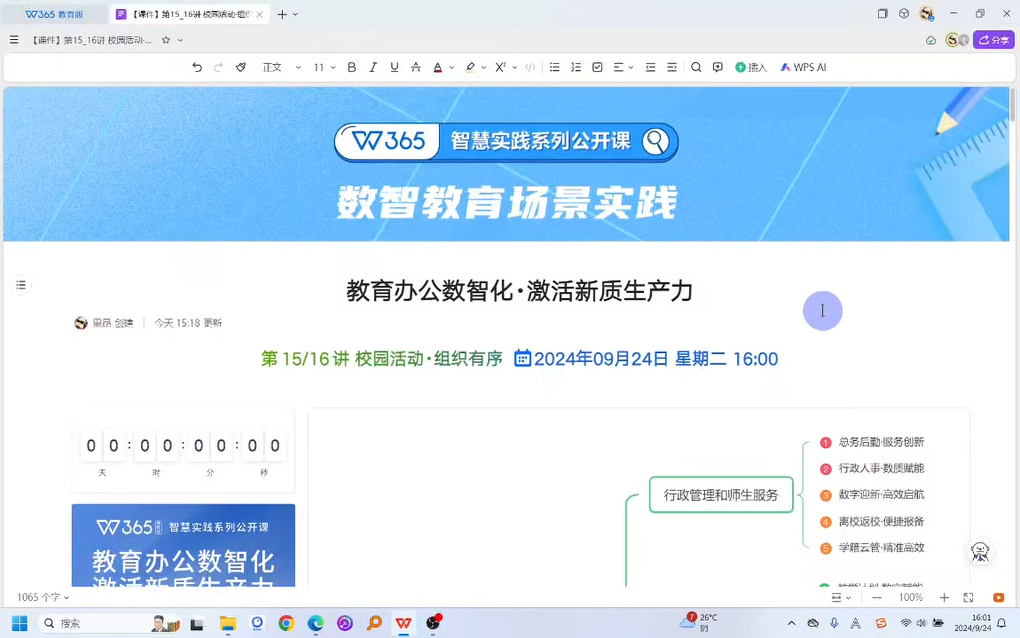1020x638 pixels.
Task: Toggle underline formatting
Action: click(395, 67)
